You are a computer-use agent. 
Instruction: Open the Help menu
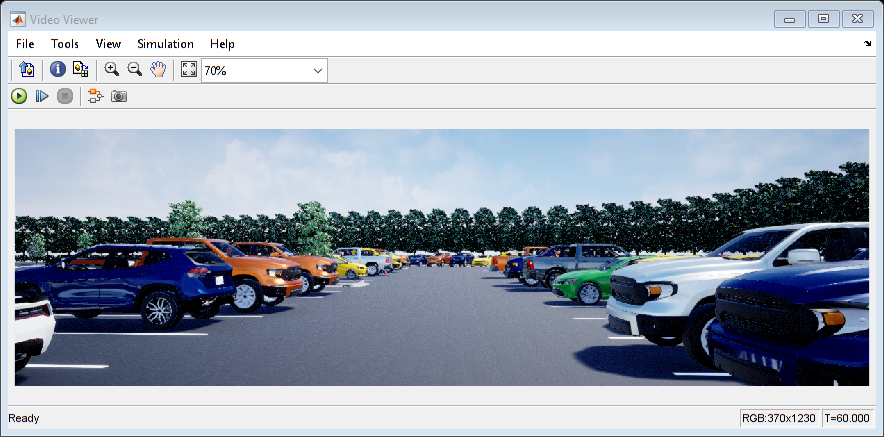click(x=222, y=44)
